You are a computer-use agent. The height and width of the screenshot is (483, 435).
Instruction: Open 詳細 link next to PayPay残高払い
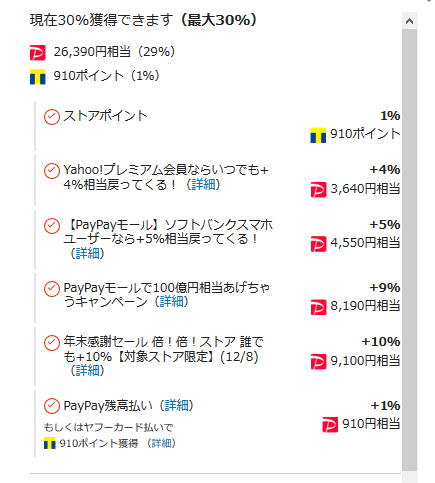177,406
